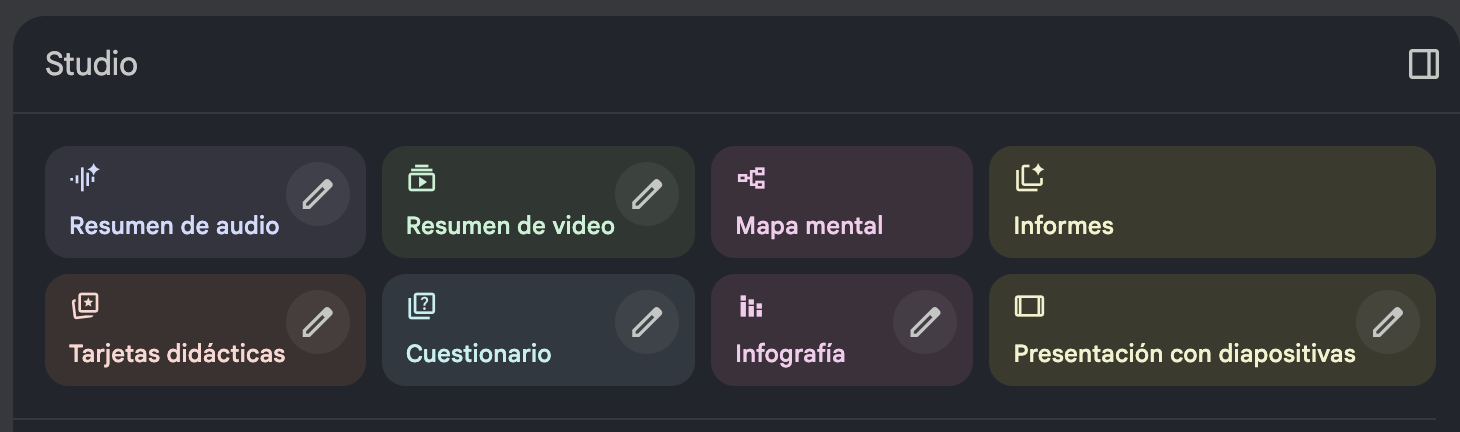Create a Cuestionario
The width and height of the screenshot is (1460, 432).
[x=478, y=354]
